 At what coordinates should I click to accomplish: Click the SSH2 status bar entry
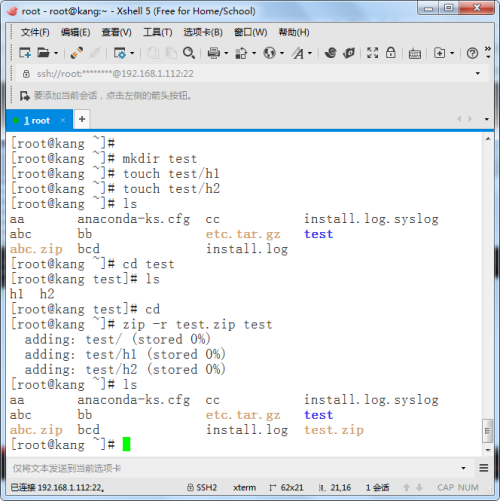(202, 488)
